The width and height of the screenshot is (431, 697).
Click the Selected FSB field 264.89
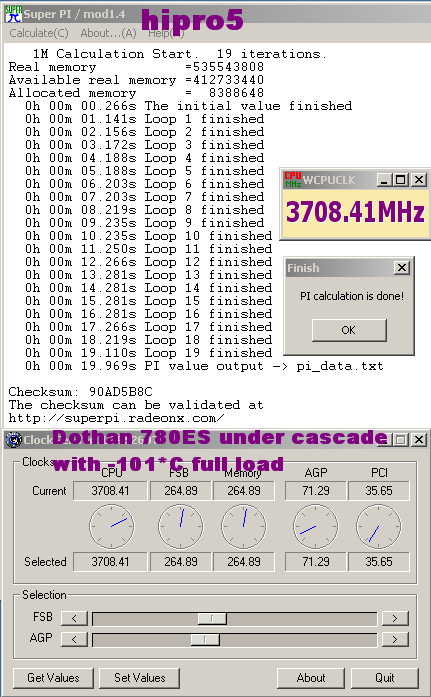180,562
